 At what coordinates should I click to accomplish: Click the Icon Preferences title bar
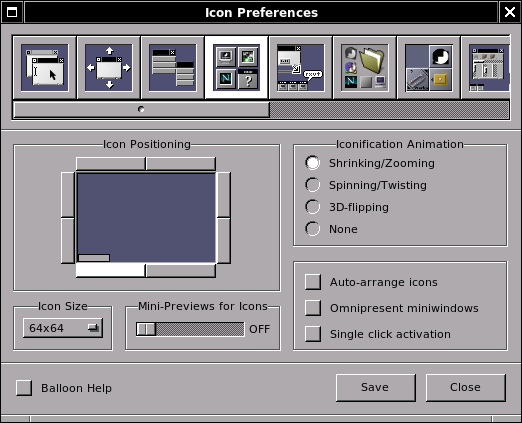point(261,12)
